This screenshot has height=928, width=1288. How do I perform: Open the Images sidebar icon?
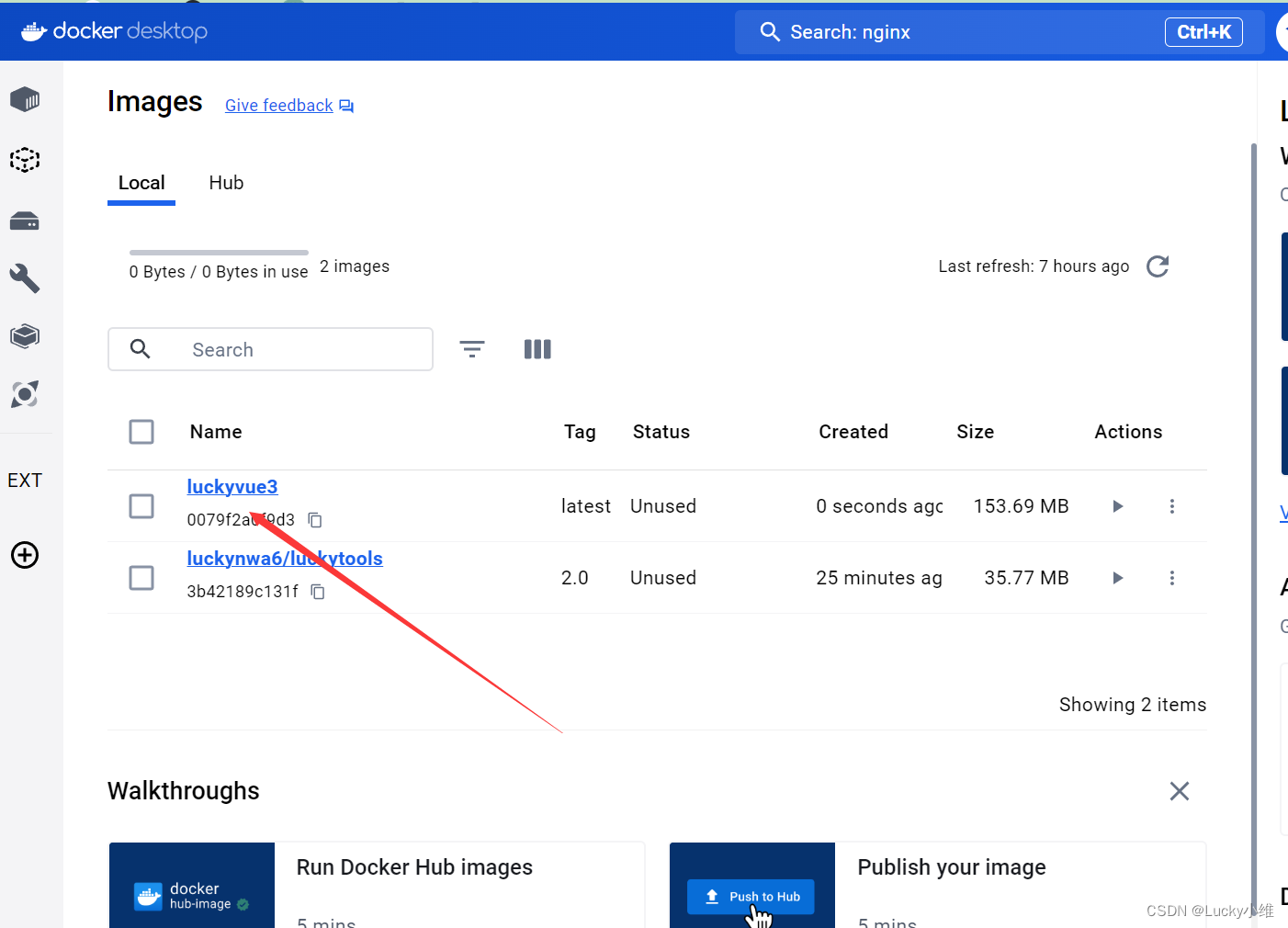coord(25,160)
